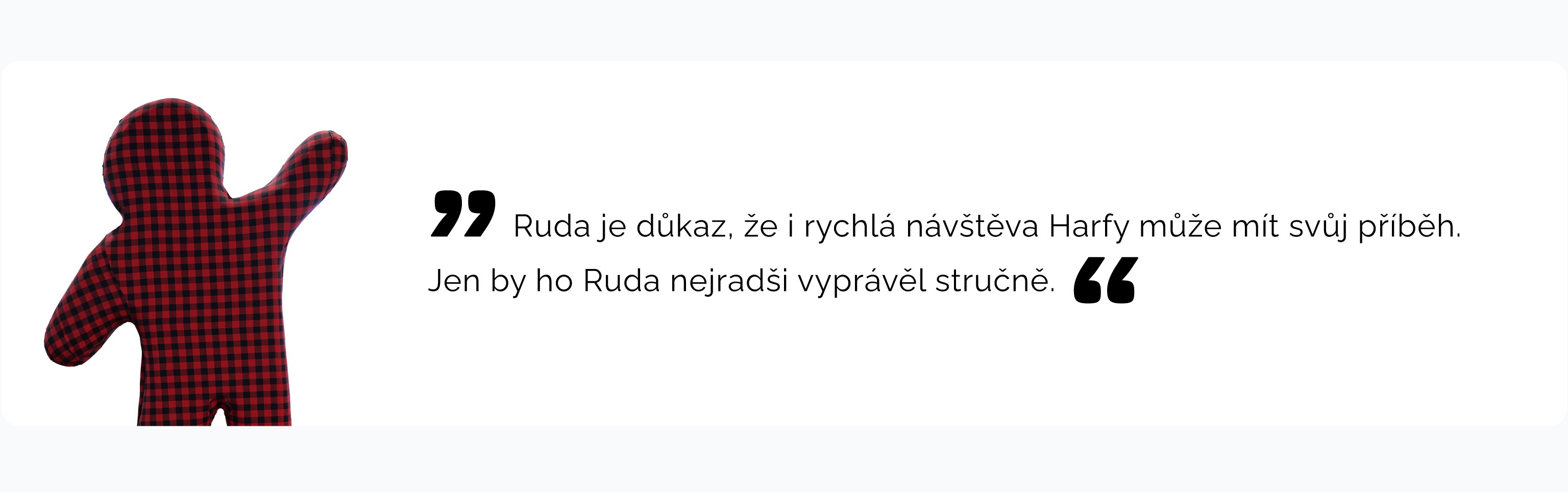
Task: Click the word 'Jen' starting the second line
Action: pos(454,281)
